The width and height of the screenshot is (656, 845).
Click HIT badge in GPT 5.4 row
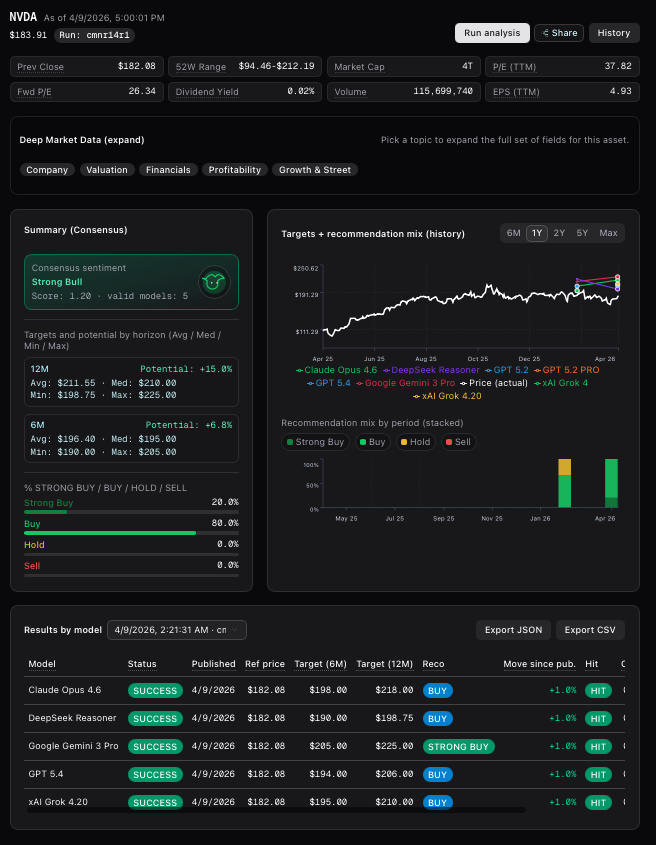point(598,775)
